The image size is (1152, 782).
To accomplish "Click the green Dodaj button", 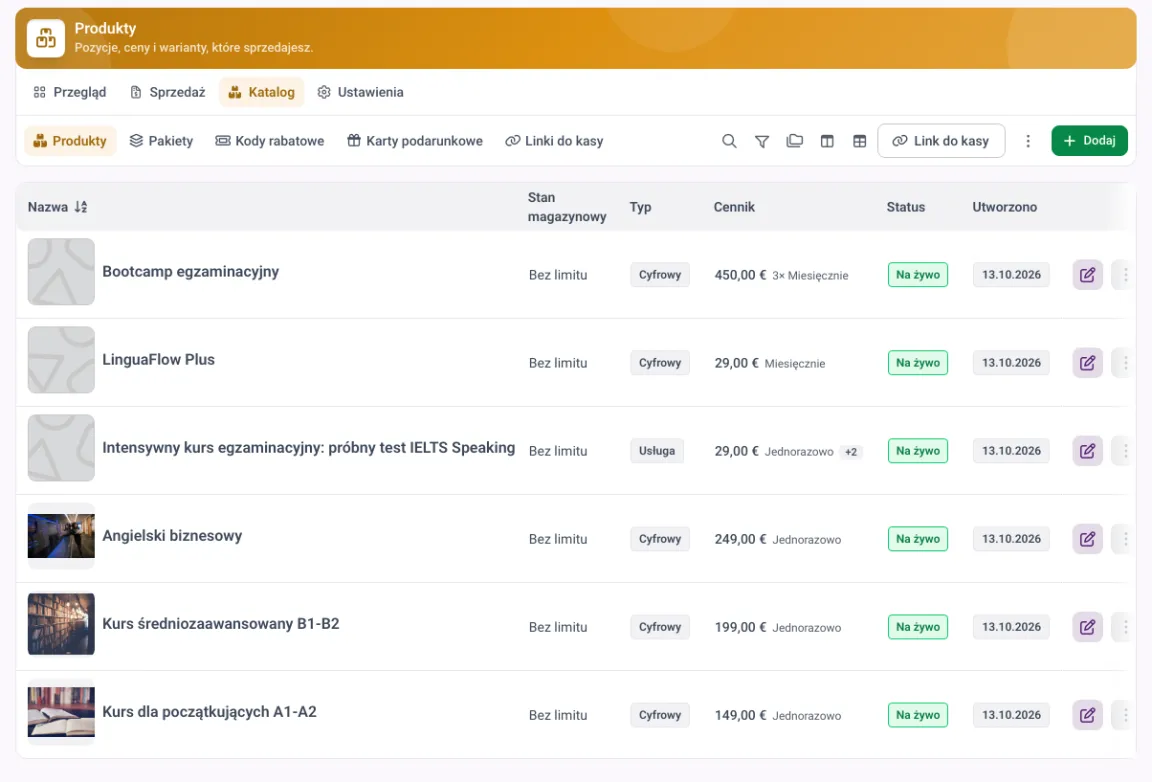I will point(1090,141).
